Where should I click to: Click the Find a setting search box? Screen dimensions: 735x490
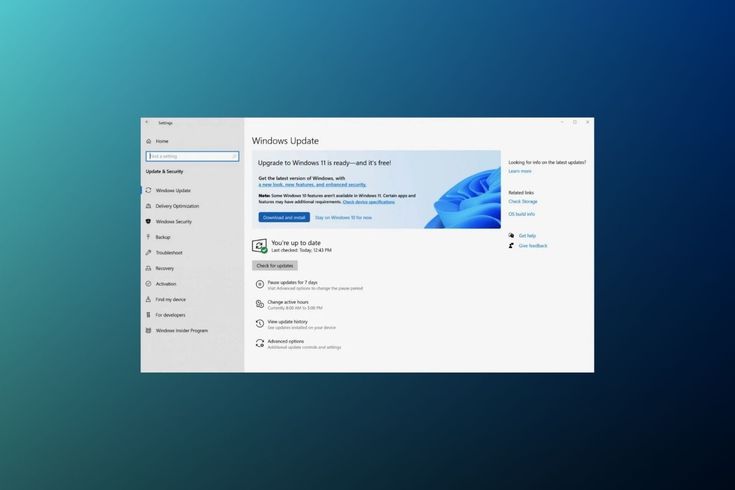192,156
